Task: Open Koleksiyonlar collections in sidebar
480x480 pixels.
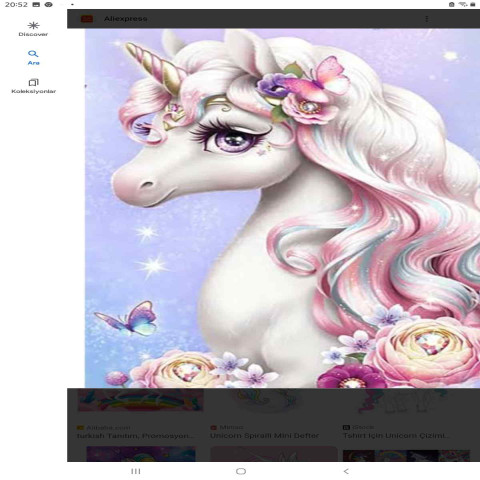Action: (x=33, y=86)
